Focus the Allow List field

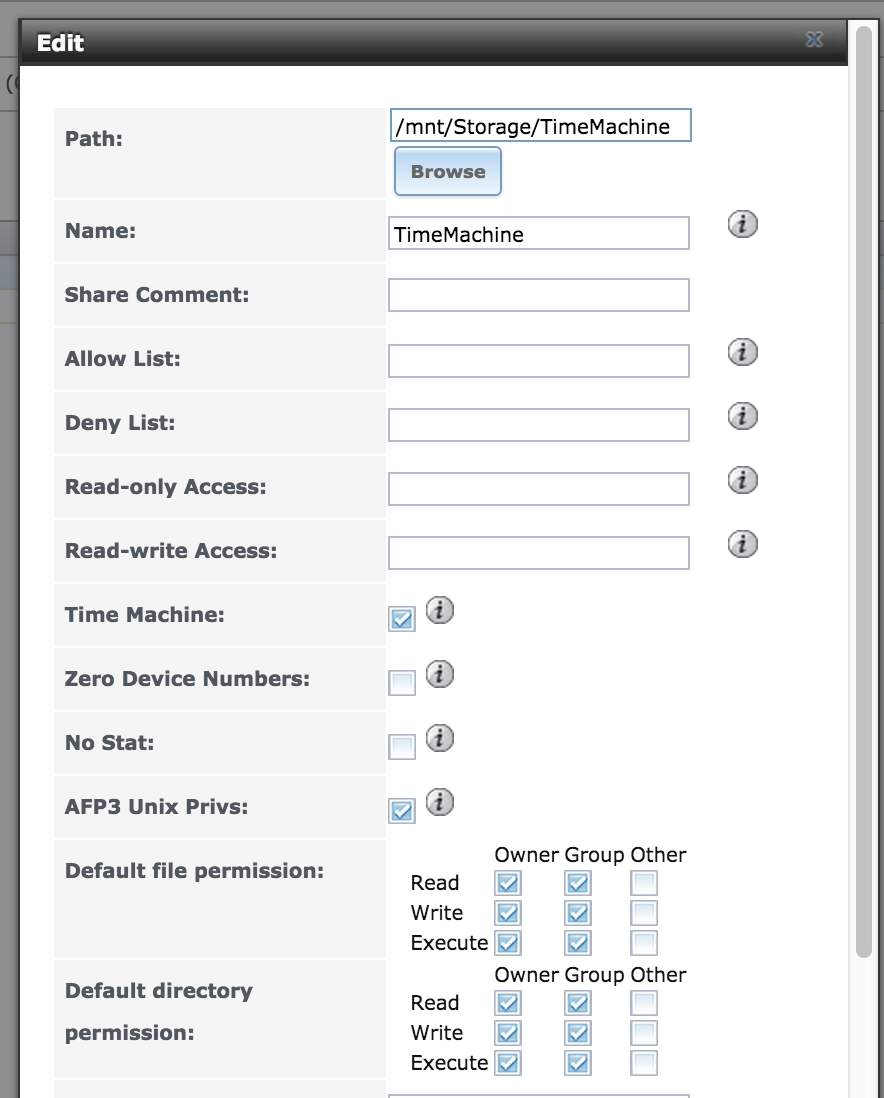(539, 361)
